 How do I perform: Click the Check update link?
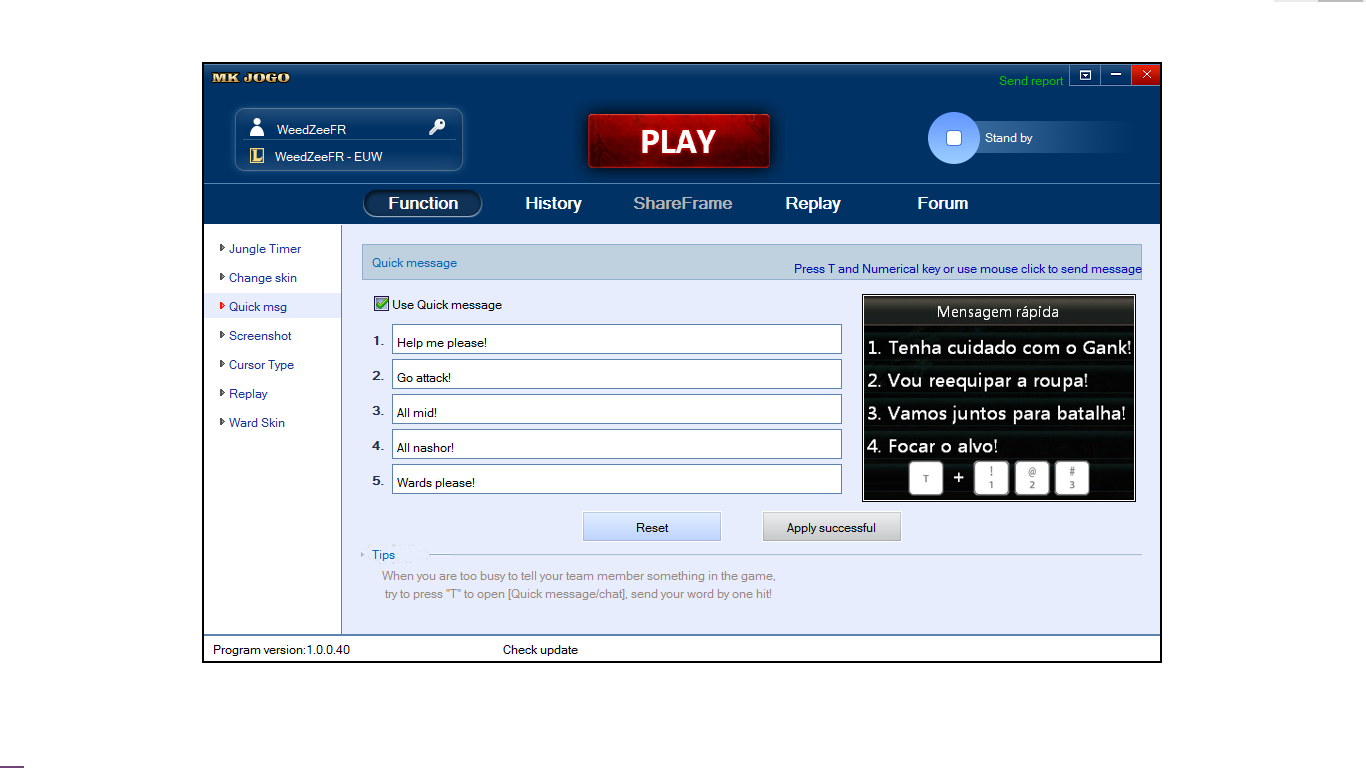tap(540, 650)
